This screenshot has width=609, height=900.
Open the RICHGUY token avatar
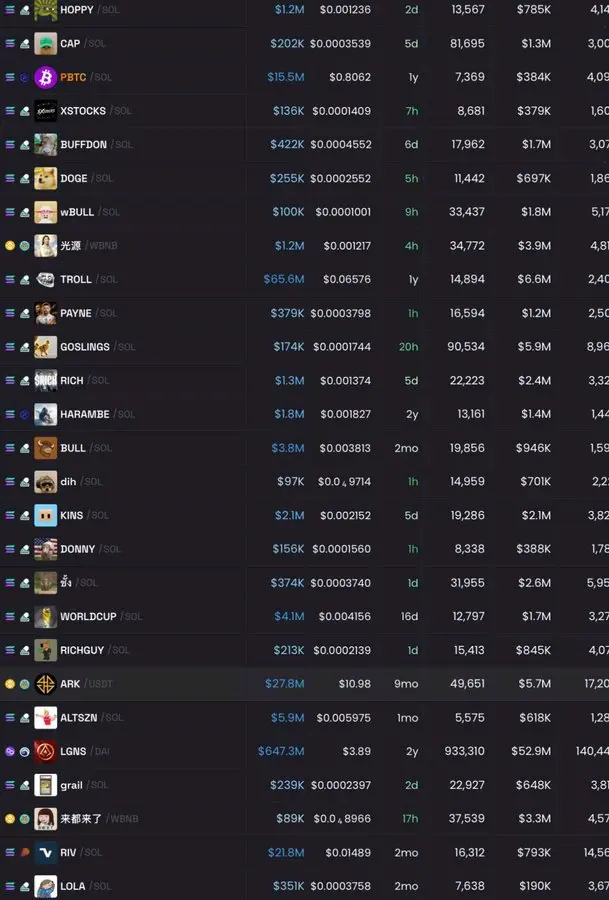(45, 650)
